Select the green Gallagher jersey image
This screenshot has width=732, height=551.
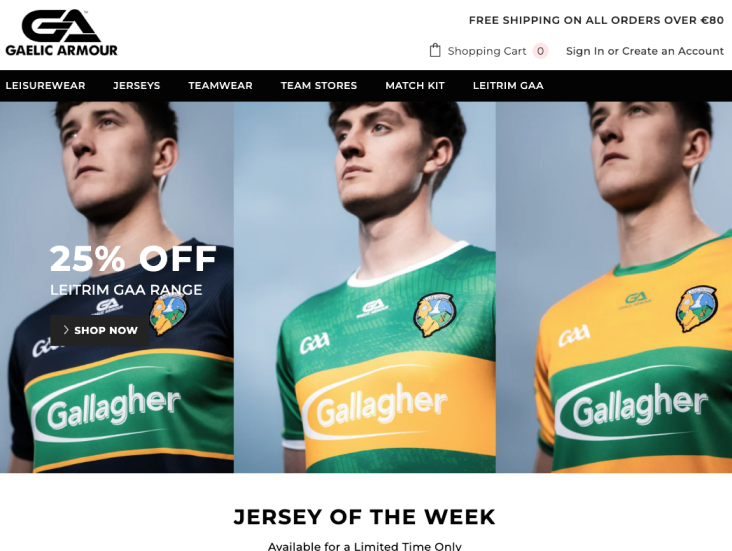pyautogui.click(x=365, y=287)
